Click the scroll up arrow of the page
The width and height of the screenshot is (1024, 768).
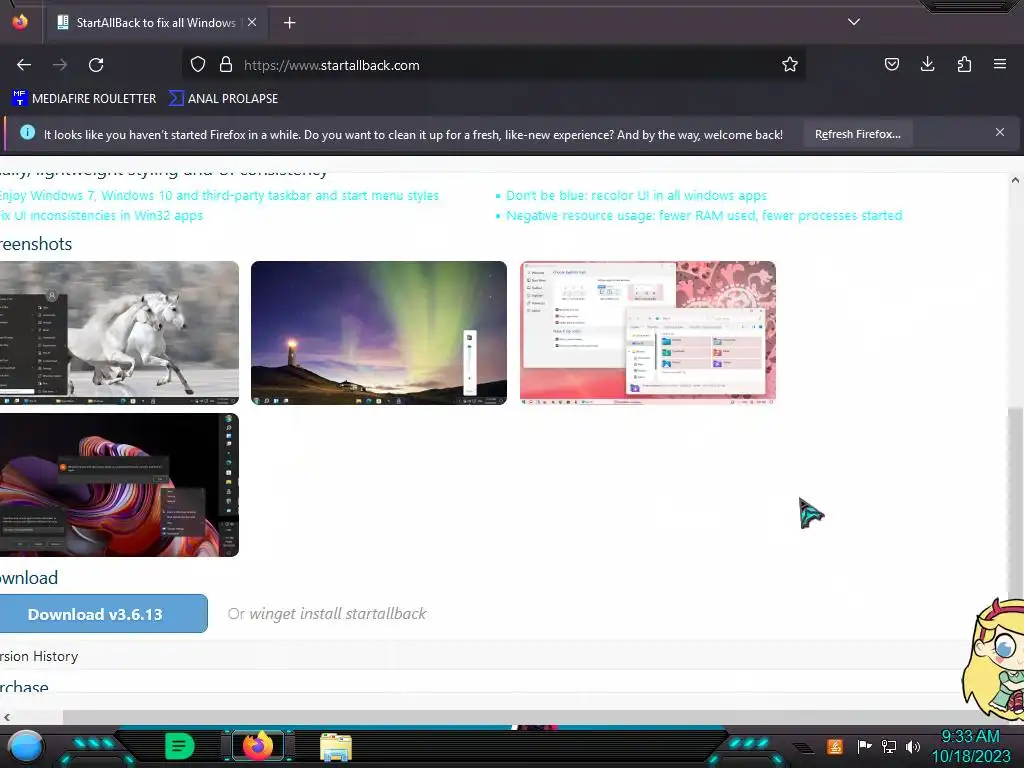[1015, 180]
